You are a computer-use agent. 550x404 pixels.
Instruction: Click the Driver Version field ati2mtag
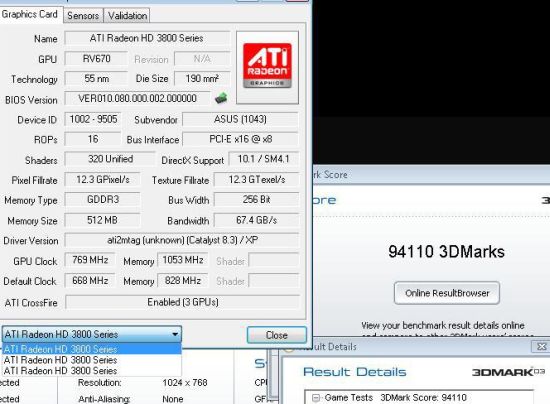pyautogui.click(x=182, y=240)
